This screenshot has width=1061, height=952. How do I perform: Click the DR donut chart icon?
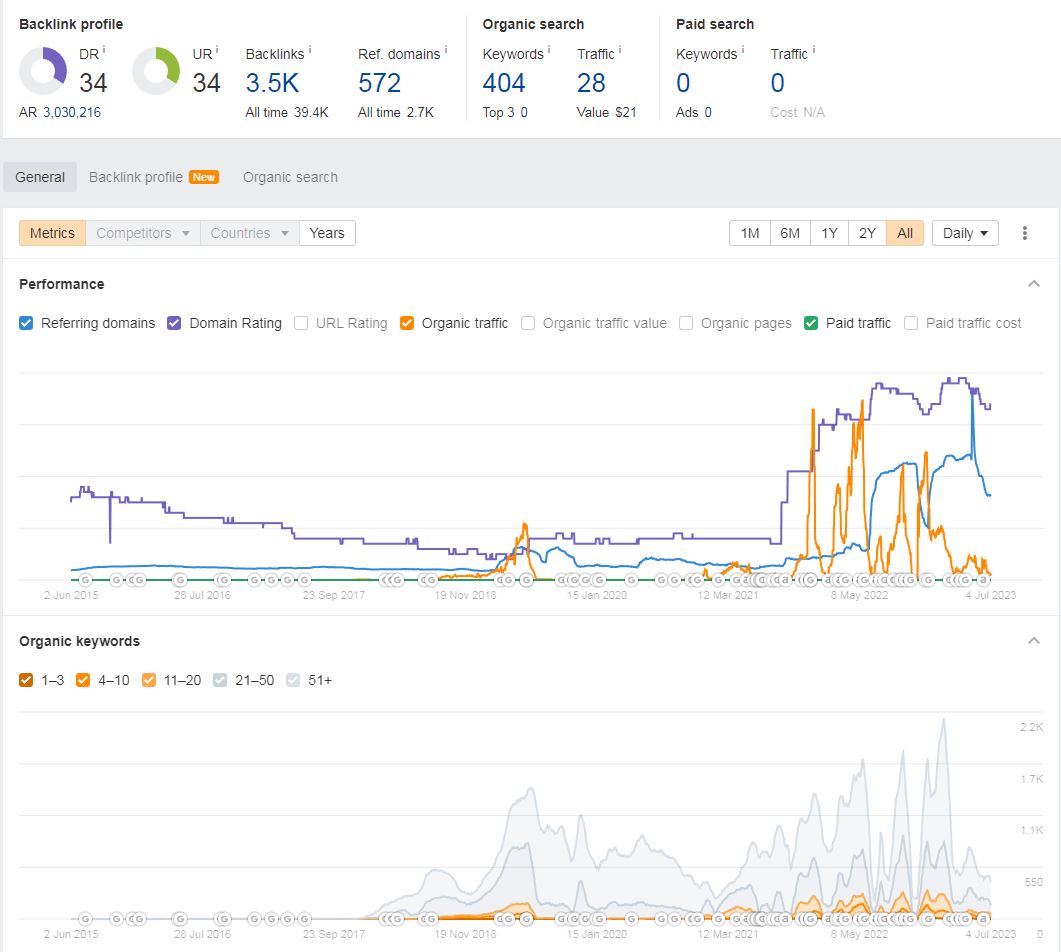[x=43, y=71]
